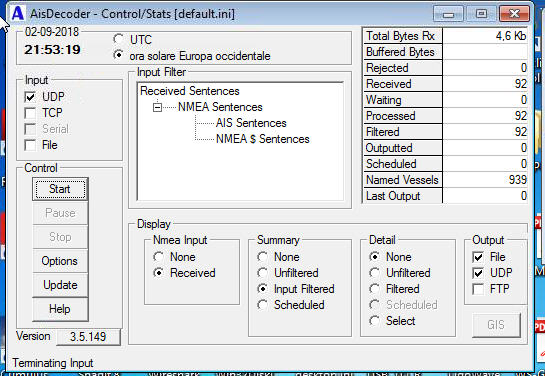The width and height of the screenshot is (545, 376).
Task: Uncheck the UDP output checkbox
Action: pos(478,273)
